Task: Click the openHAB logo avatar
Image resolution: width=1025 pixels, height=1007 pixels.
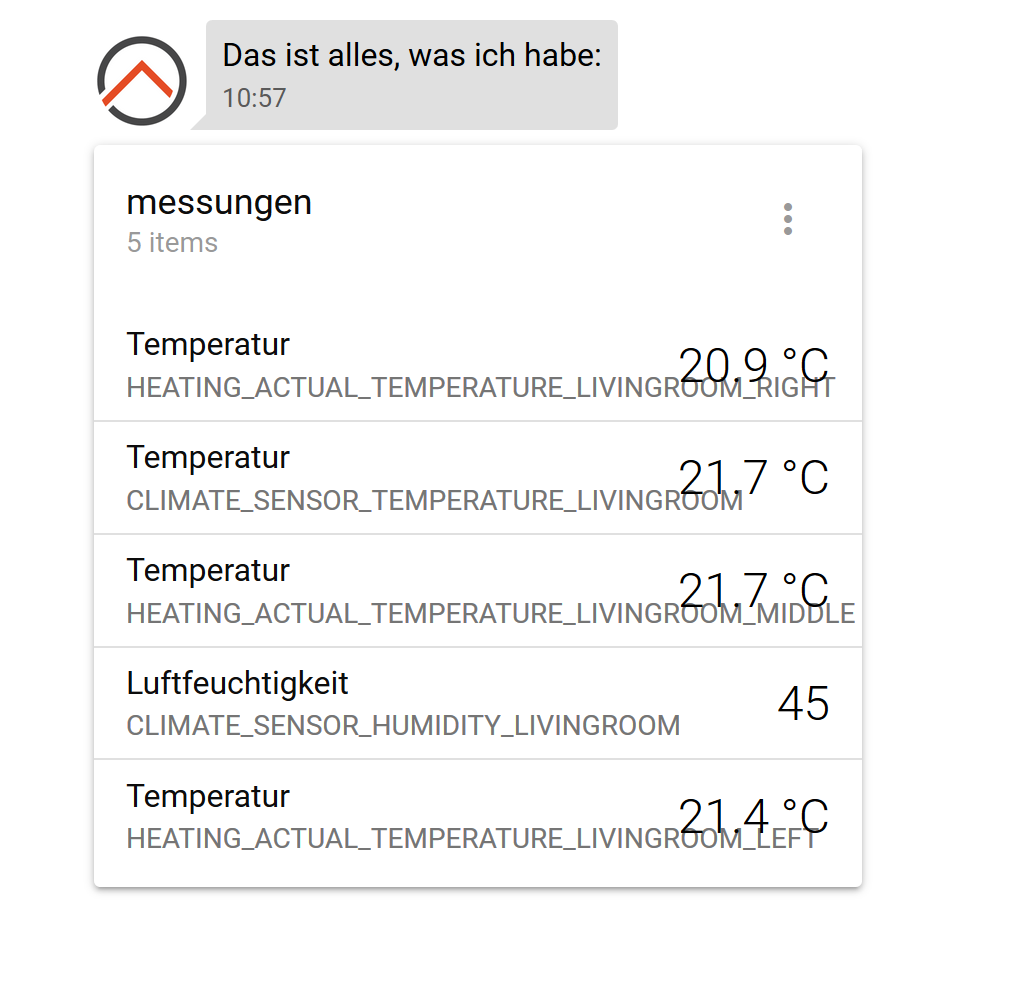Action: pyautogui.click(x=142, y=81)
